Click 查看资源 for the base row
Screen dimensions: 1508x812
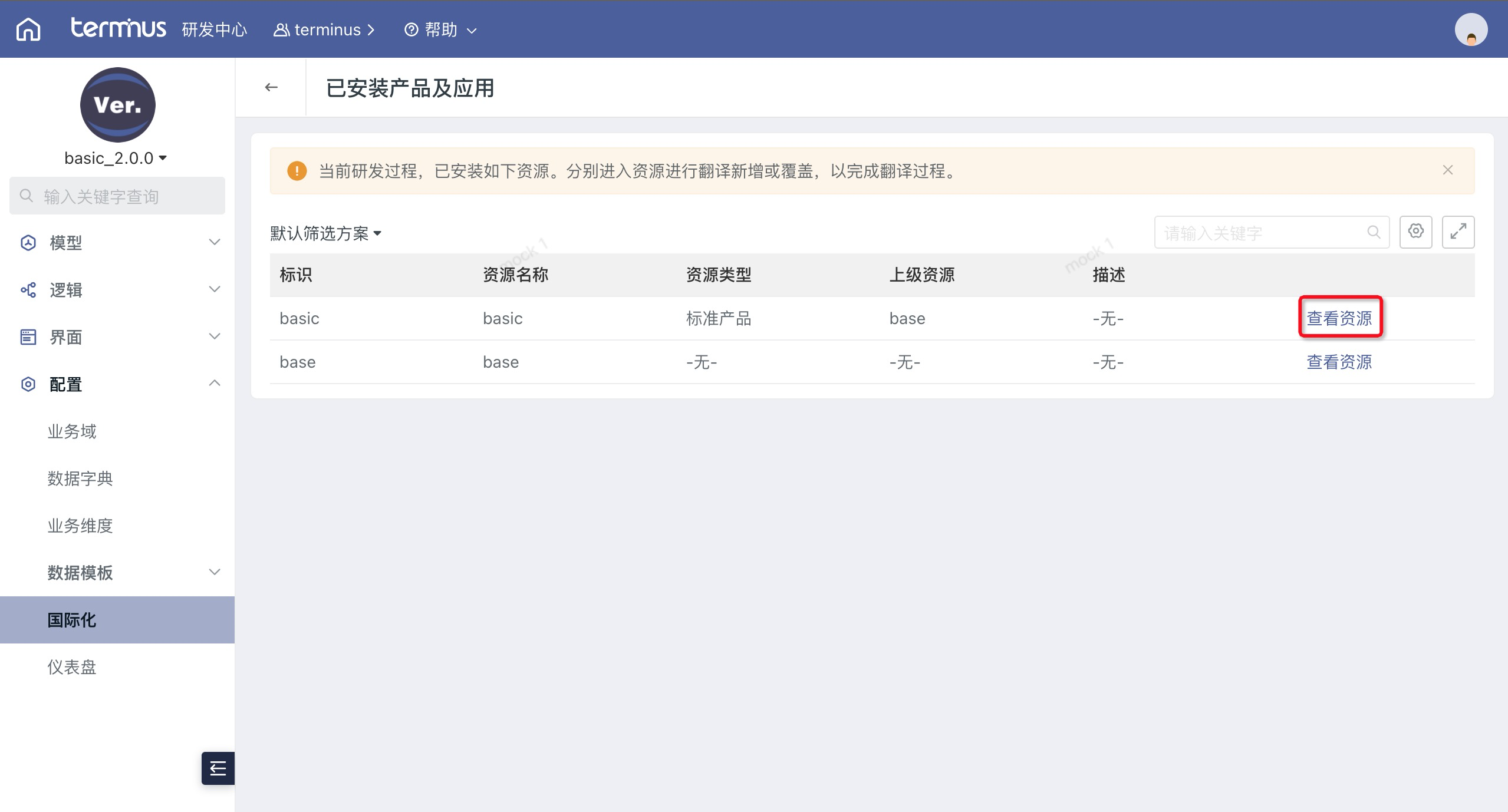click(1339, 362)
